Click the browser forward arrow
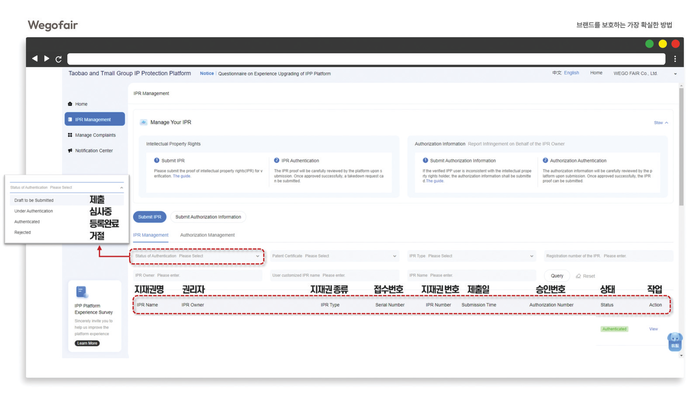This screenshot has height=393, width=699. tap(46, 58)
